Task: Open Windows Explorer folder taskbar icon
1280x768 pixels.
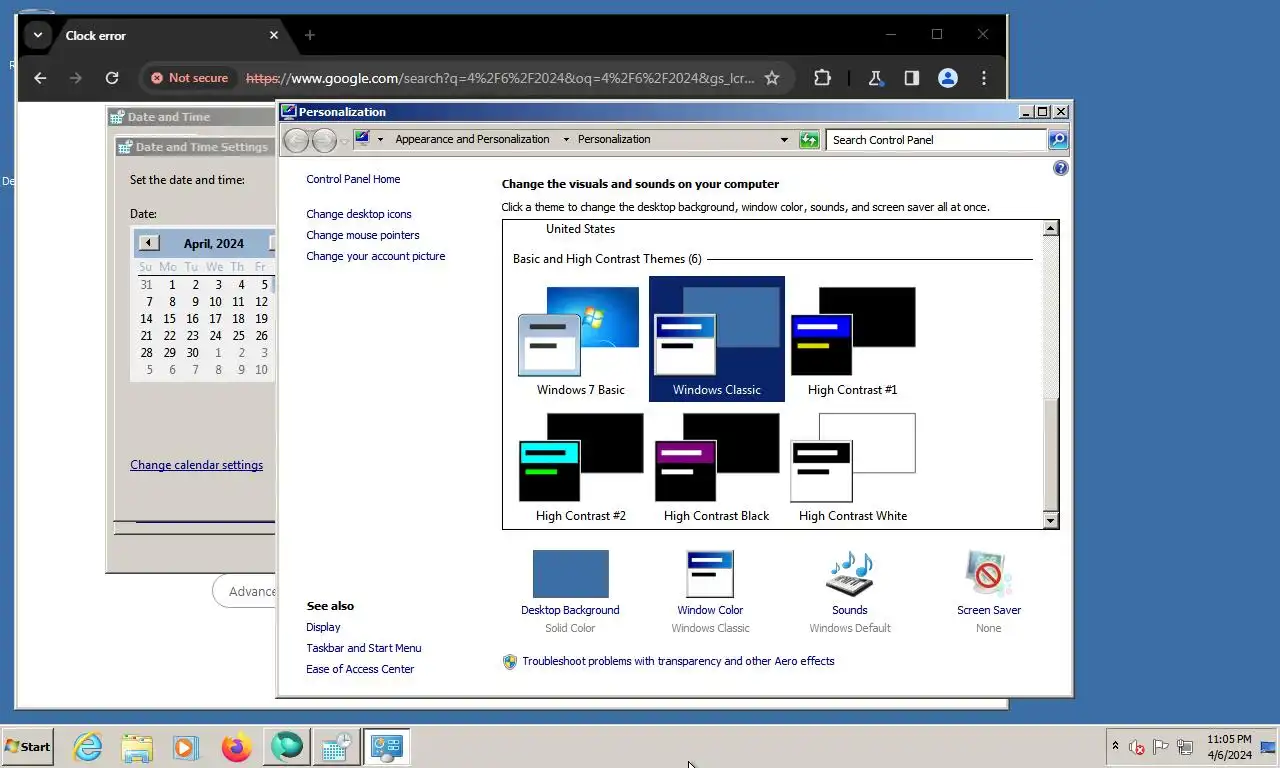Action: [137, 747]
